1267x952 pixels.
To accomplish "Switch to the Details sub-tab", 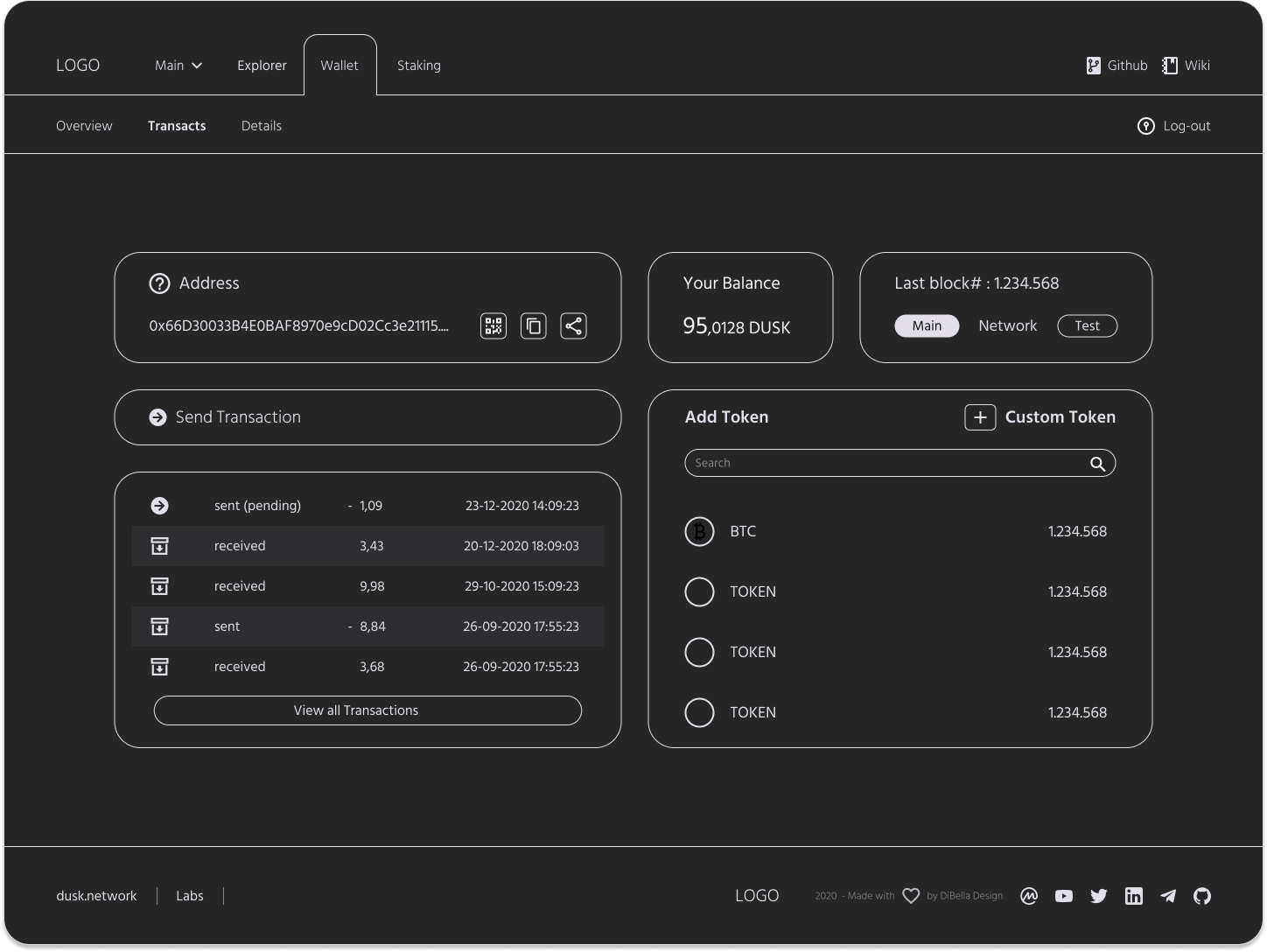I will [262, 126].
